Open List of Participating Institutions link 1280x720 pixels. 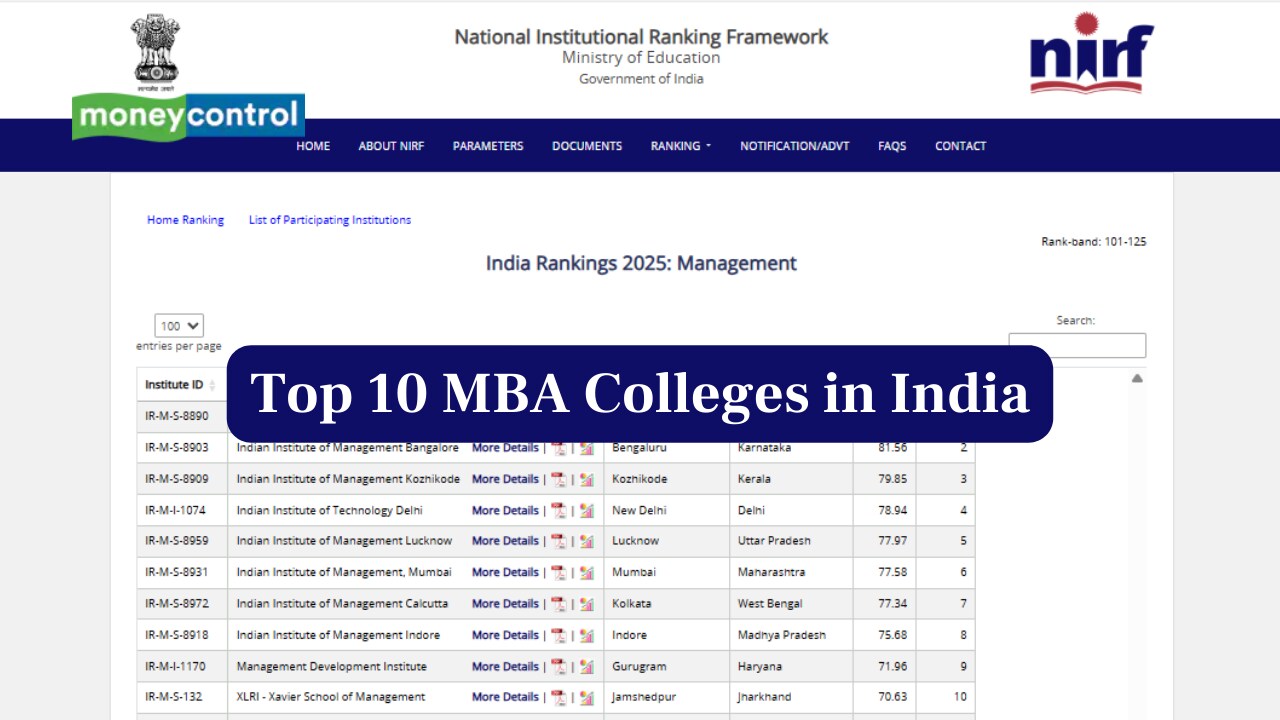330,220
